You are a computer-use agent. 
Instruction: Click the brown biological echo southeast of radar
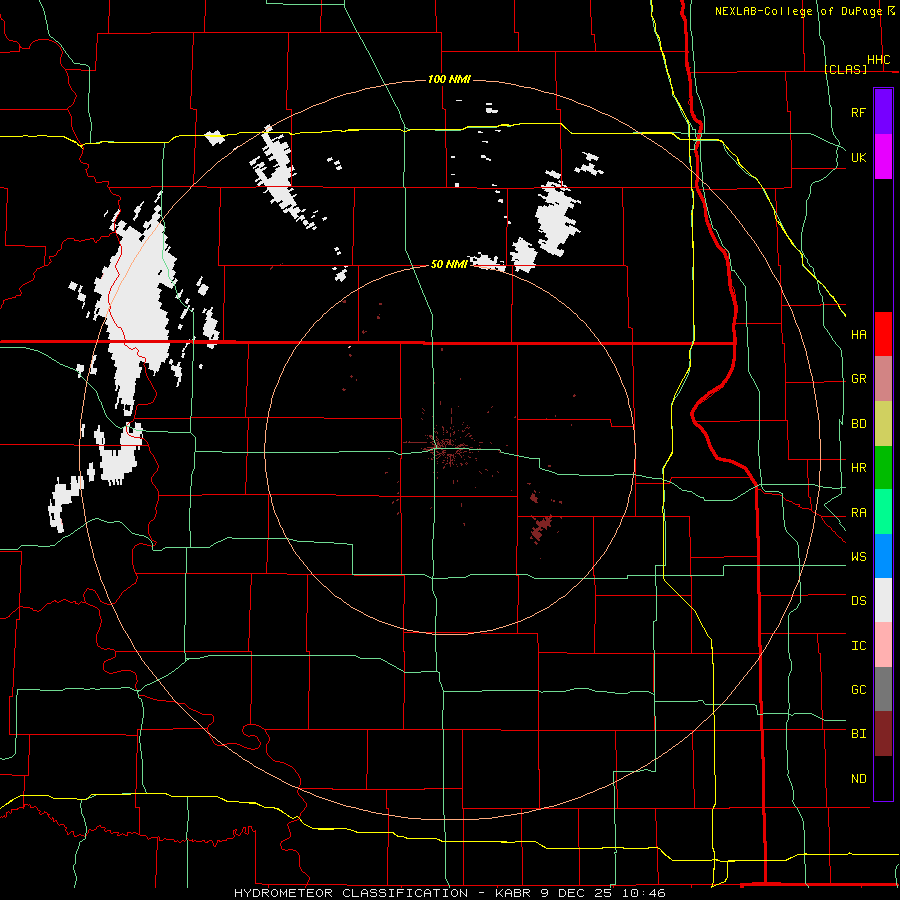click(541, 528)
